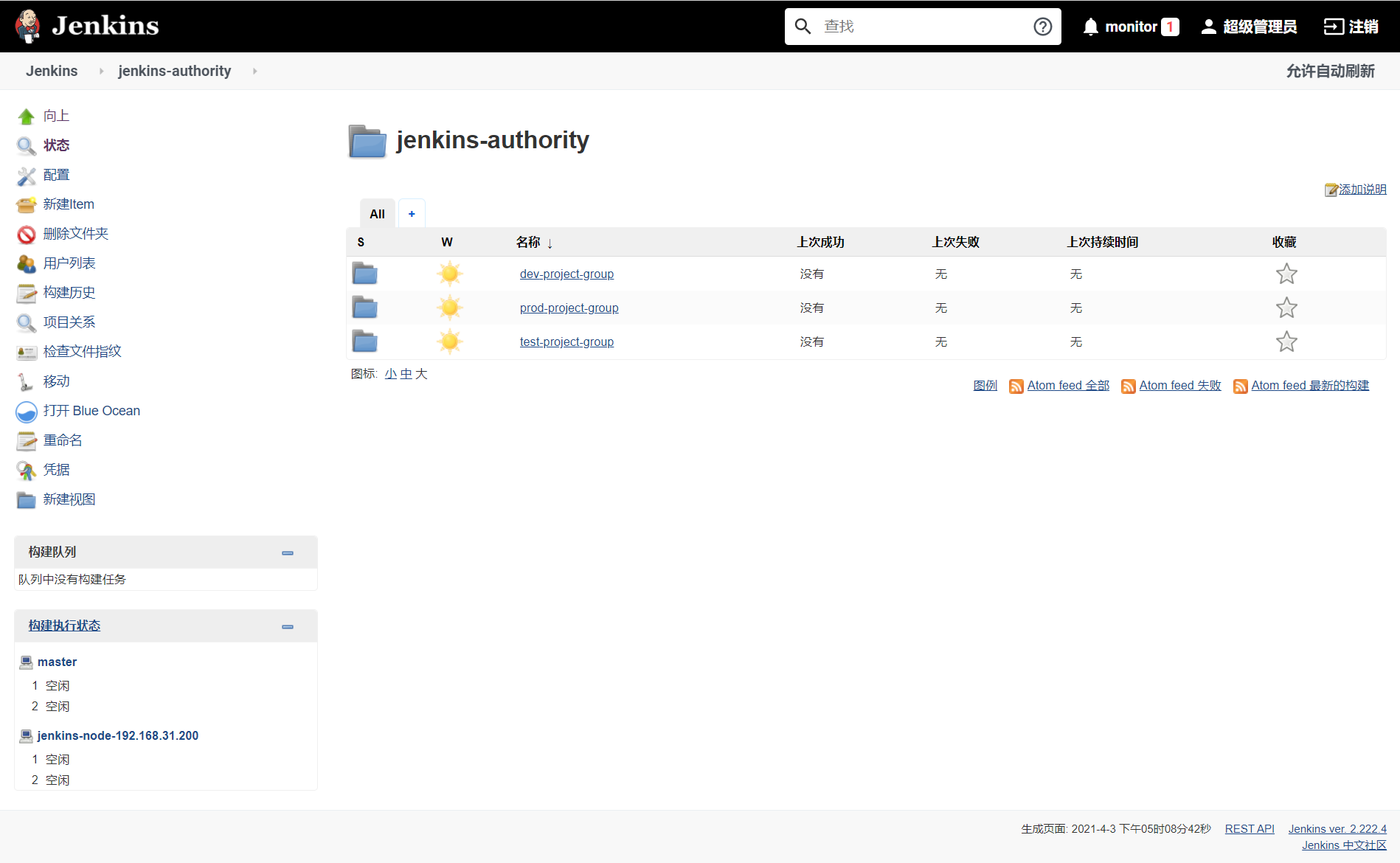Expand breadcrumb arrow after Jenkins

tap(101, 71)
